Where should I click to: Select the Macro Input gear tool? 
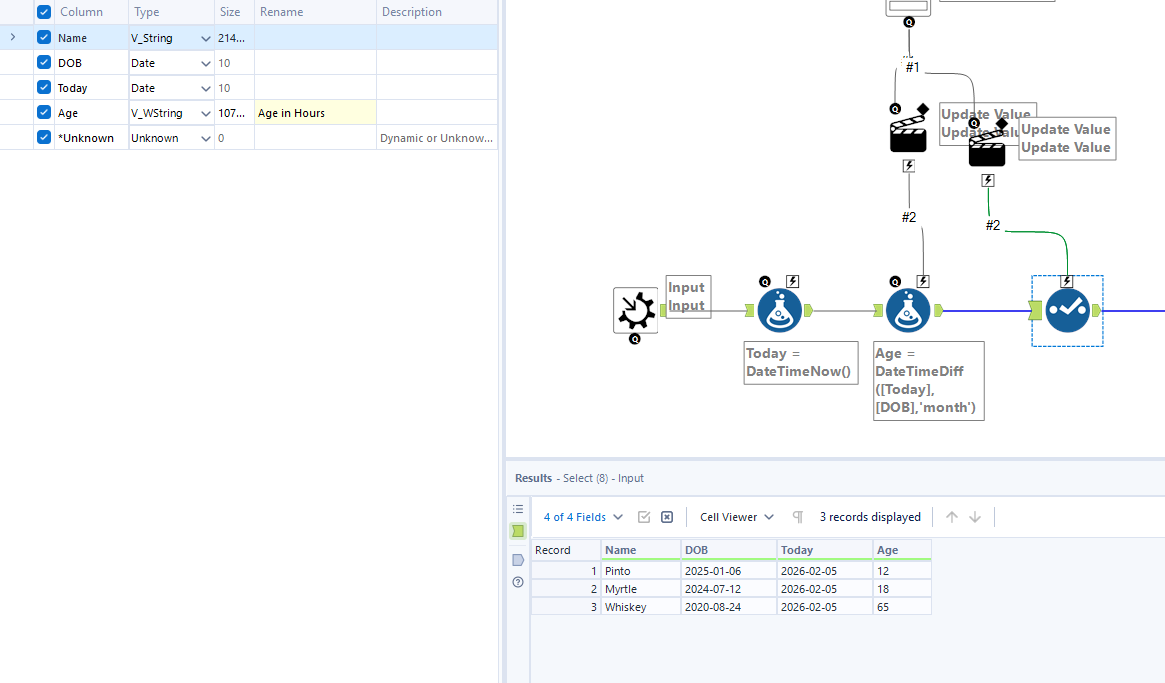pos(635,310)
